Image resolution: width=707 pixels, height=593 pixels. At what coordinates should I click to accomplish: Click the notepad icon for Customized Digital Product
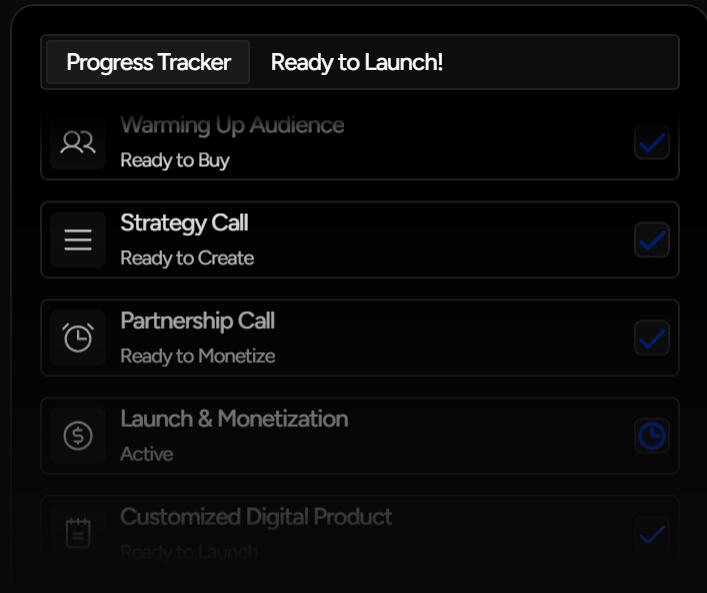(x=78, y=533)
